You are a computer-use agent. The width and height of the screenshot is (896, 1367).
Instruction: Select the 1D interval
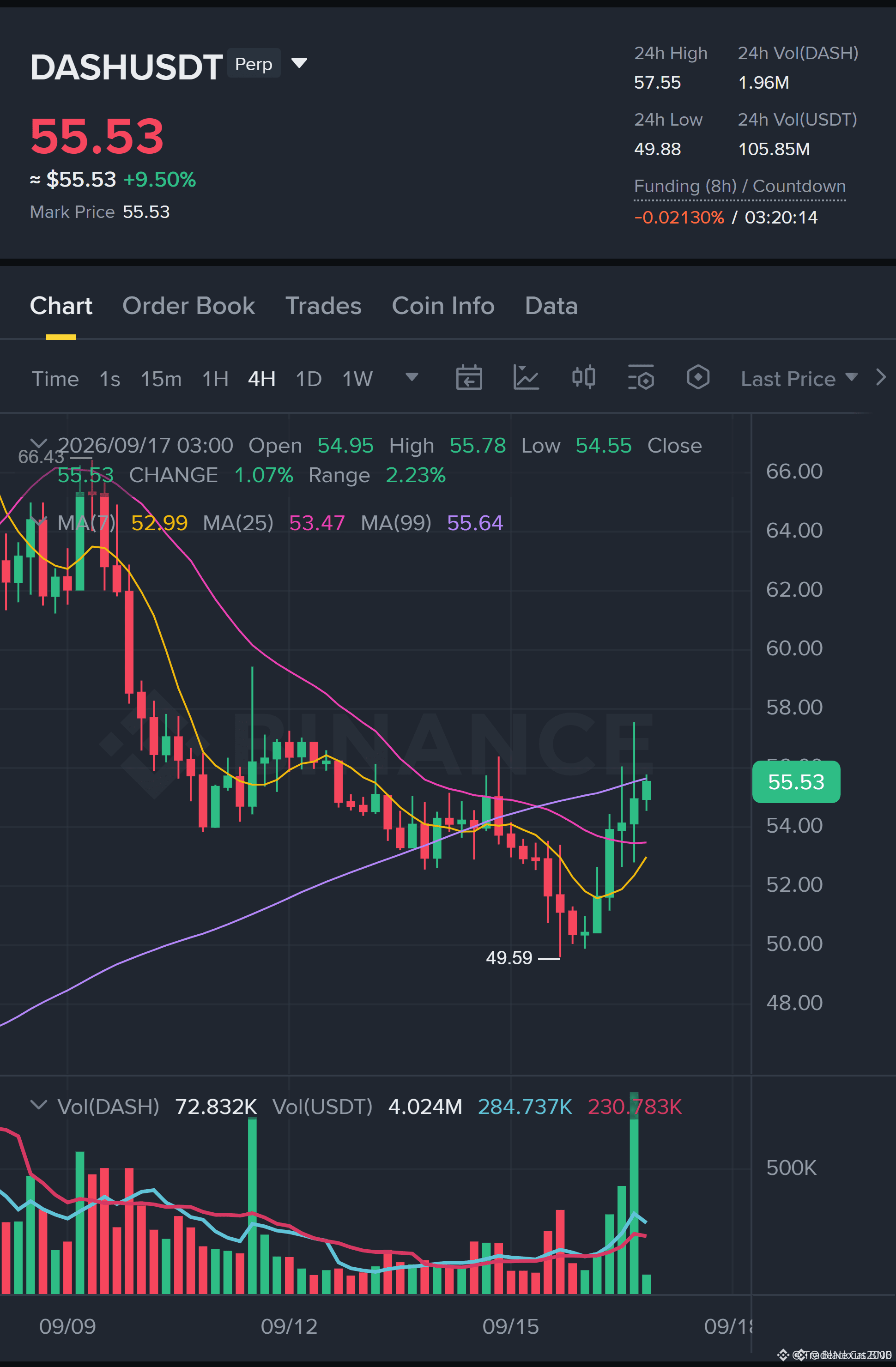(x=309, y=379)
